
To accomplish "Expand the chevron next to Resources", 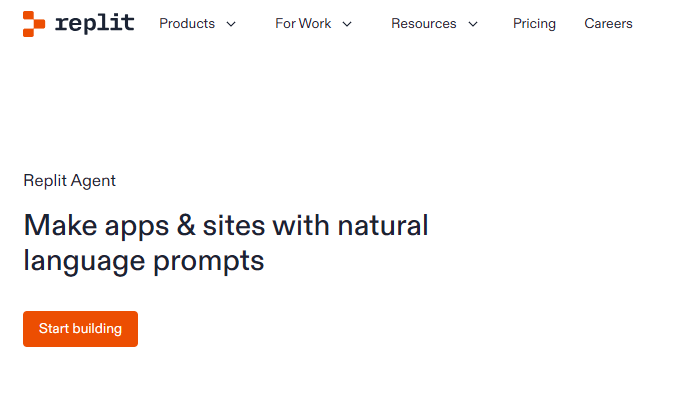I will pos(473,24).
